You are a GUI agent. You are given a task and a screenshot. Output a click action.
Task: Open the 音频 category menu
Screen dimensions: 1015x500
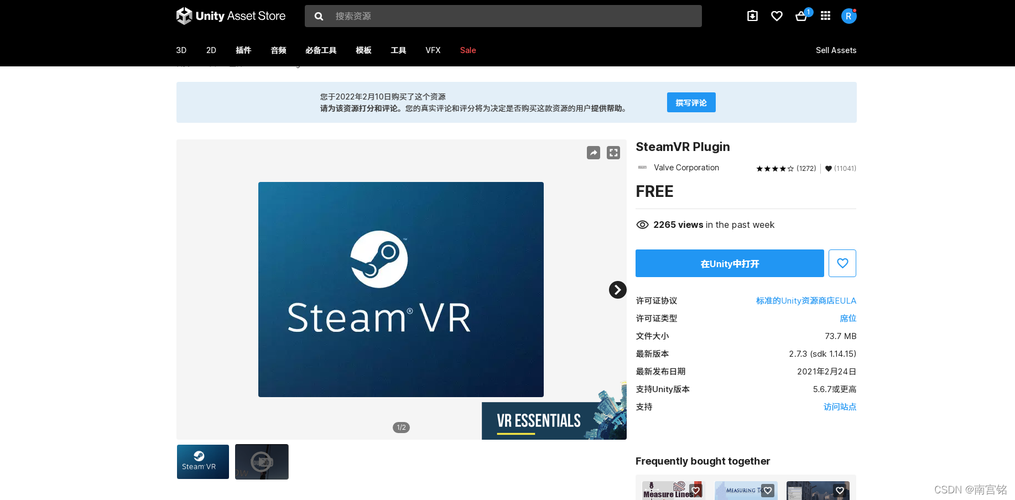pos(278,50)
